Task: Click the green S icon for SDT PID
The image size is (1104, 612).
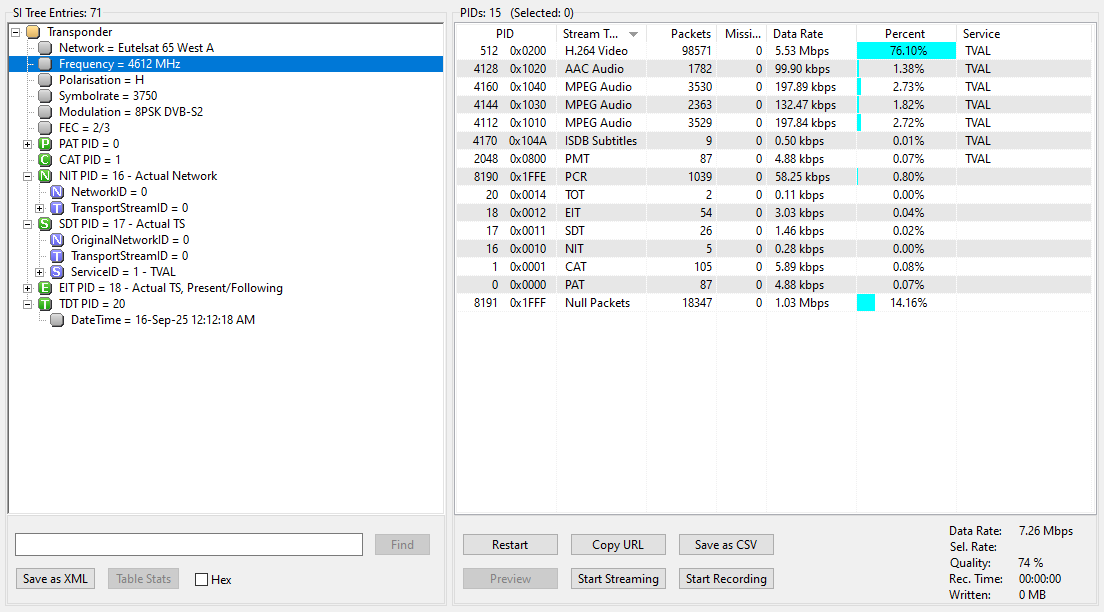Action: pyautogui.click(x=45, y=224)
